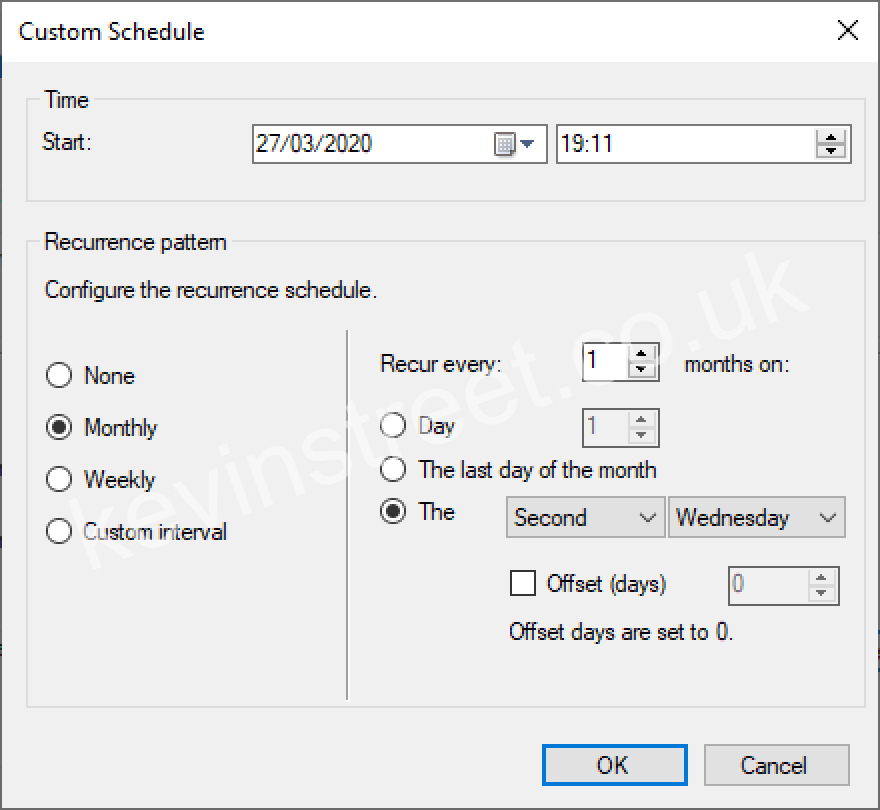Increment the Recur every months value
The image size is (880, 810).
pyautogui.click(x=642, y=353)
